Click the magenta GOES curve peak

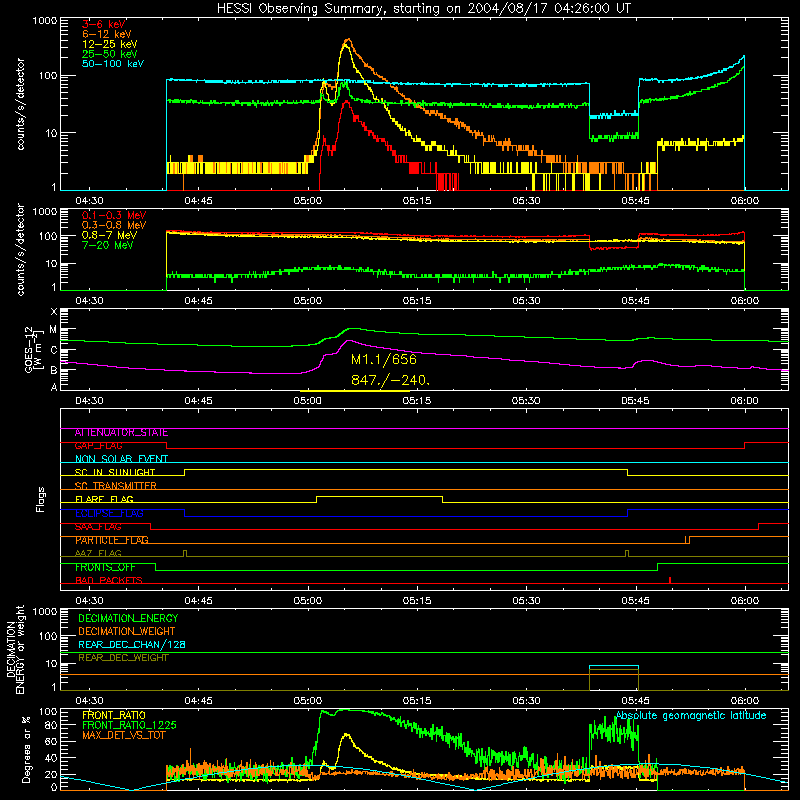pos(349,341)
